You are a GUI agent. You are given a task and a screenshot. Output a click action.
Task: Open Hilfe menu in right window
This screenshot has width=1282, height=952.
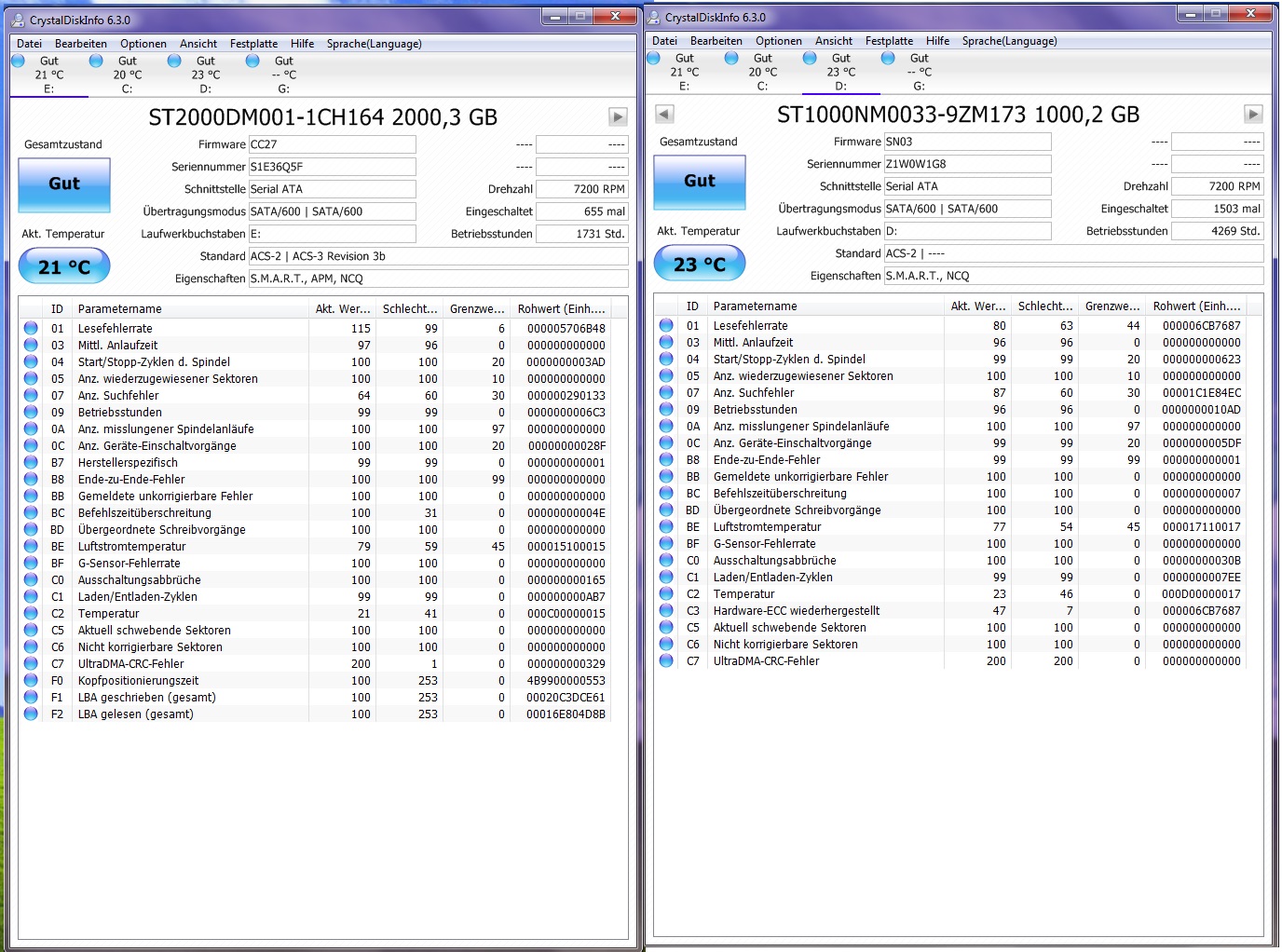coord(937,41)
